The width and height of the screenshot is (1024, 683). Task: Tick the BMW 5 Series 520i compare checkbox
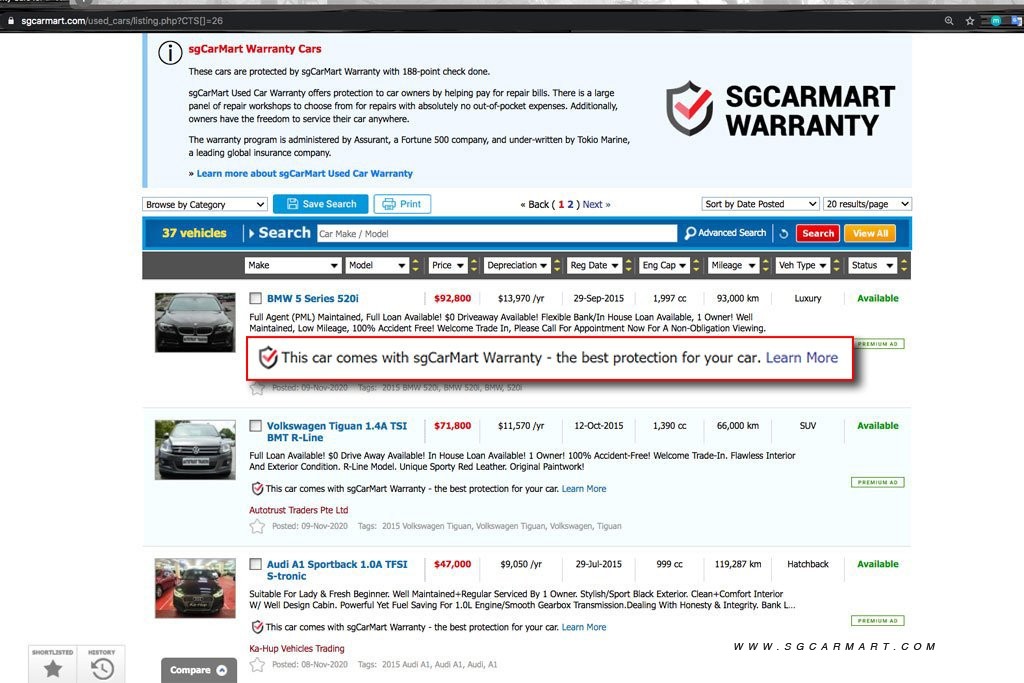coord(255,298)
